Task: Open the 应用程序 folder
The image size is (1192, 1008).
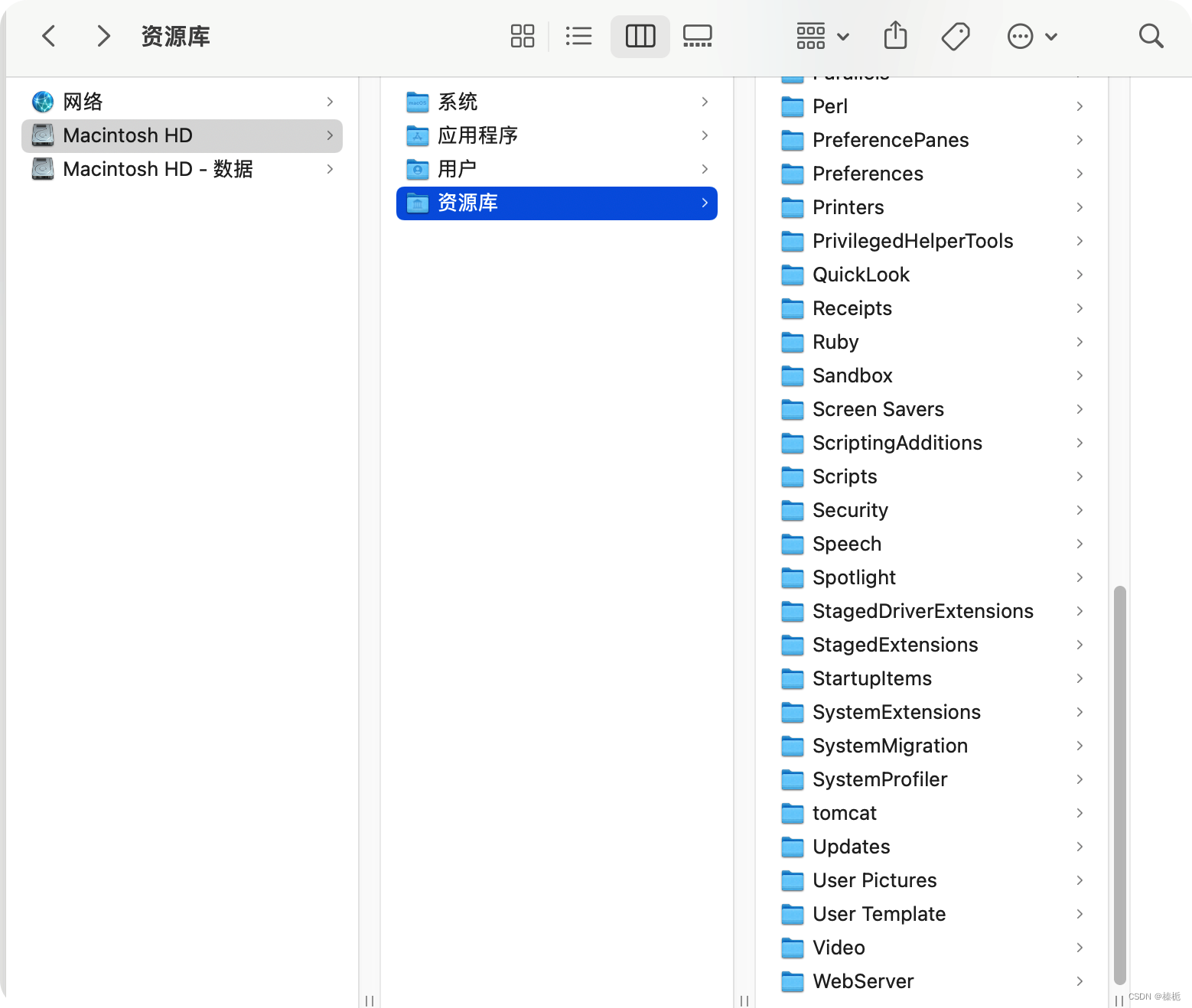Action: coord(557,135)
